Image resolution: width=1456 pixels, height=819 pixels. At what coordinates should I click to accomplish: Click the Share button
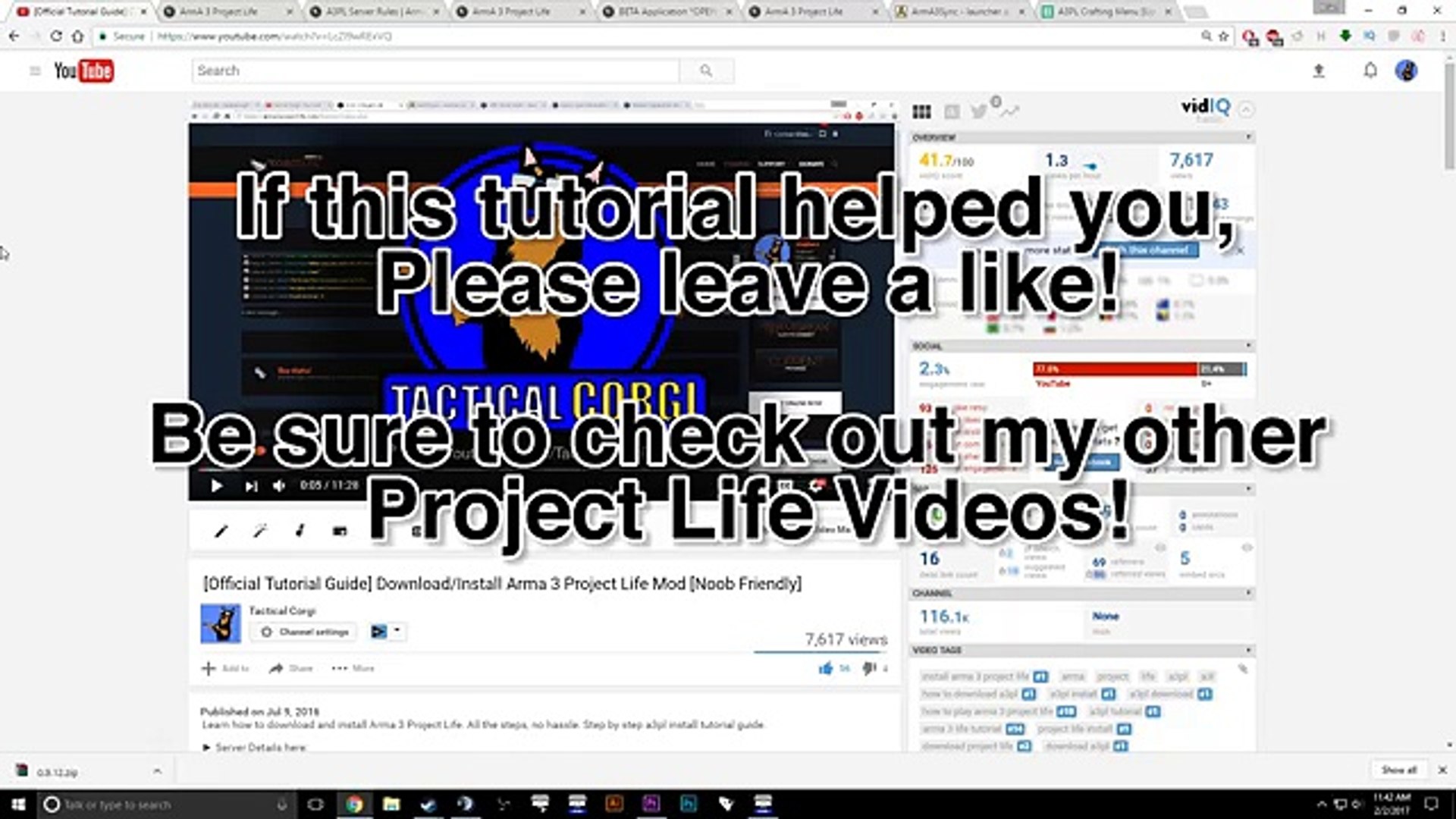pyautogui.click(x=290, y=668)
